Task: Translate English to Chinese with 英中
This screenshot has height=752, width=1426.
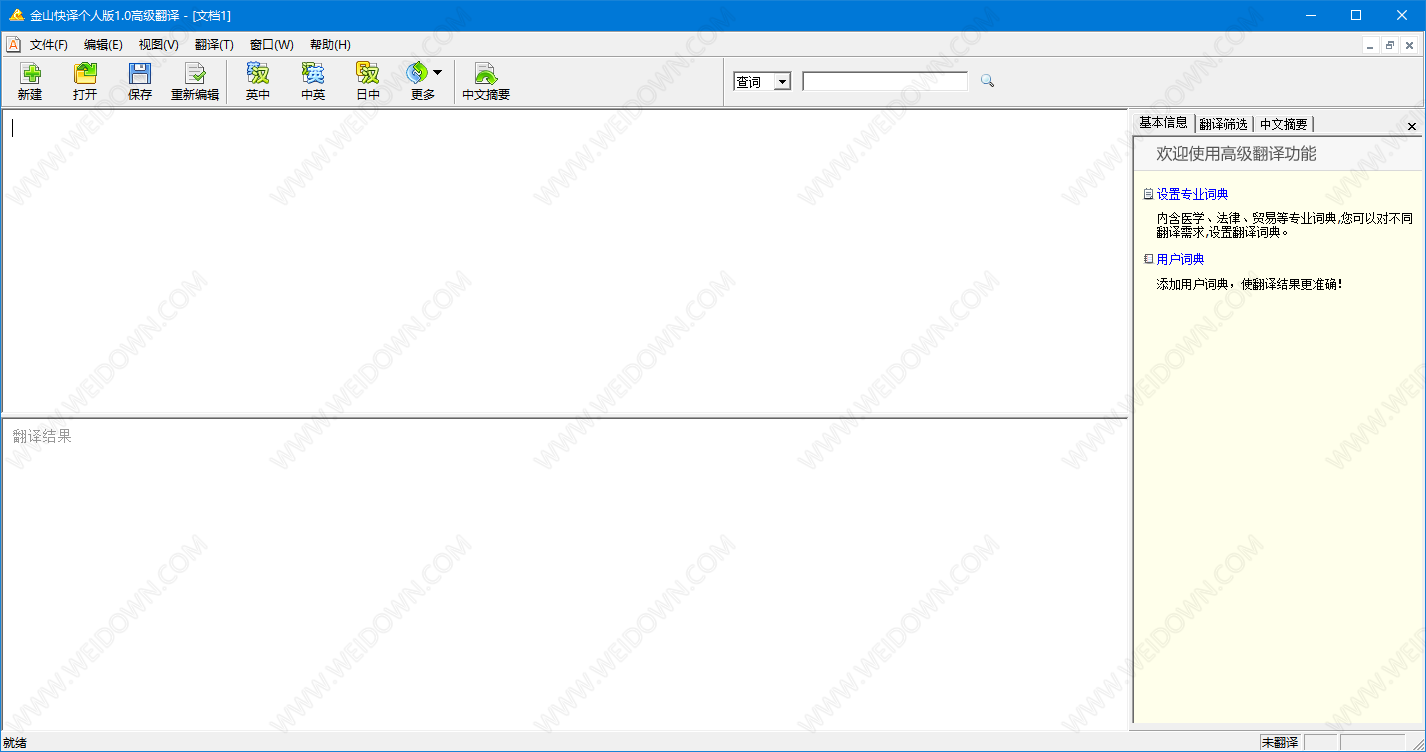Action: click(x=258, y=82)
